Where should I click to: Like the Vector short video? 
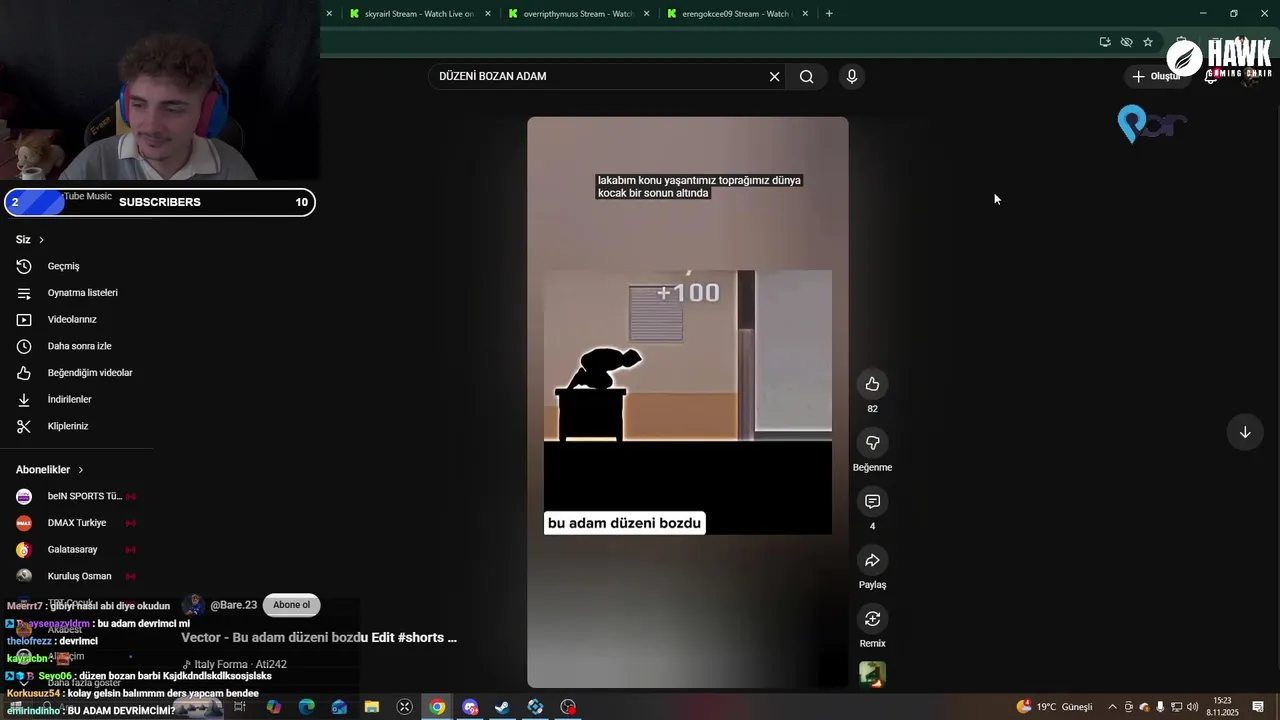[872, 384]
